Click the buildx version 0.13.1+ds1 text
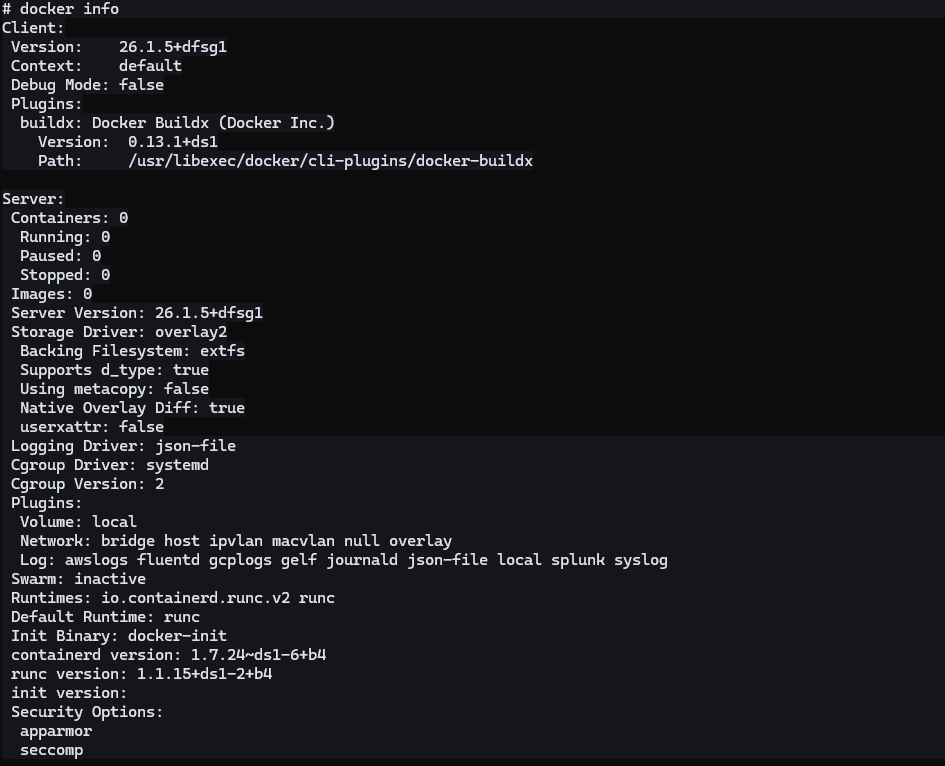The width and height of the screenshot is (945, 766). point(172,142)
